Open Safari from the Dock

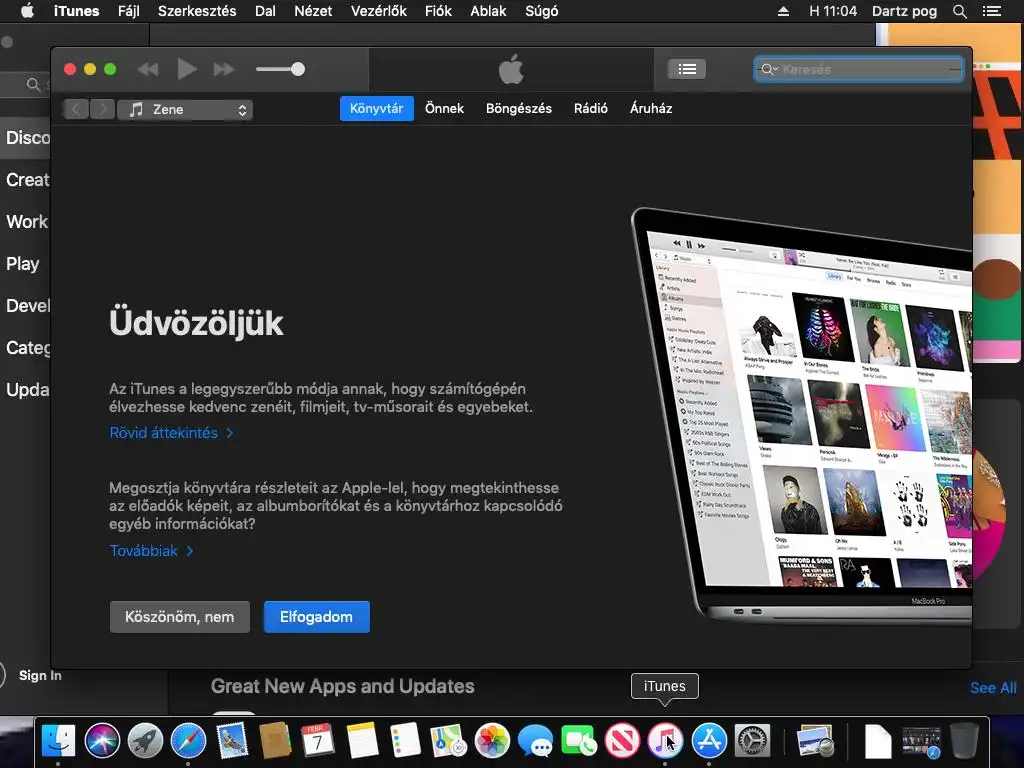click(188, 741)
